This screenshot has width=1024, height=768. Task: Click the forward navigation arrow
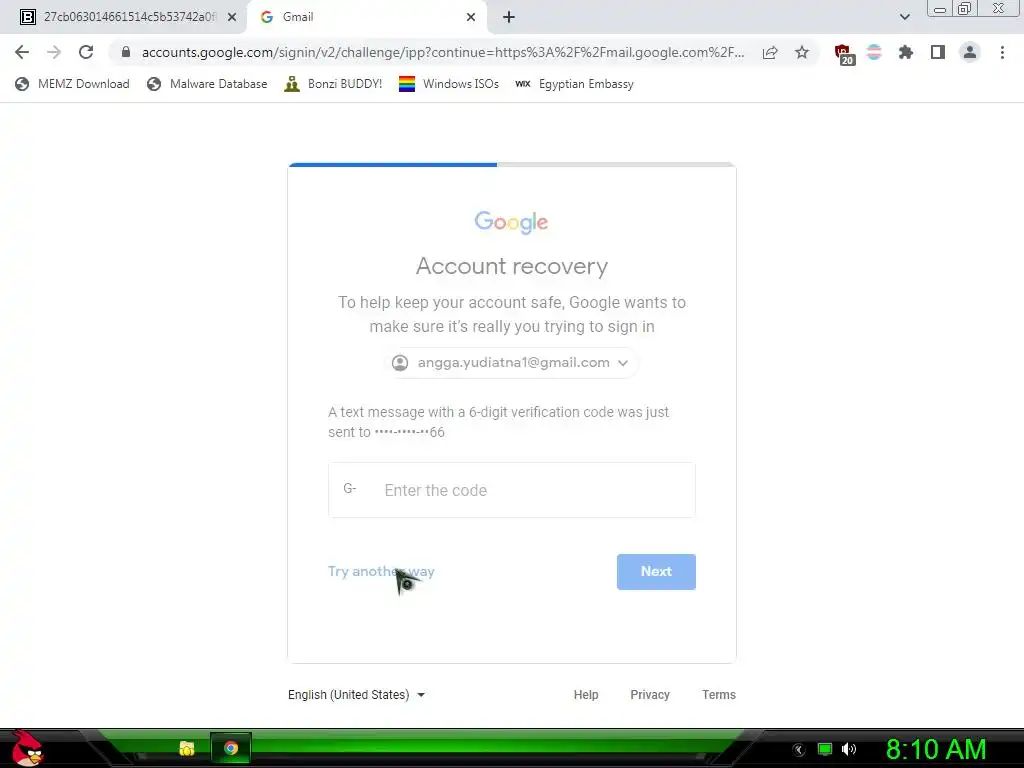coord(54,52)
